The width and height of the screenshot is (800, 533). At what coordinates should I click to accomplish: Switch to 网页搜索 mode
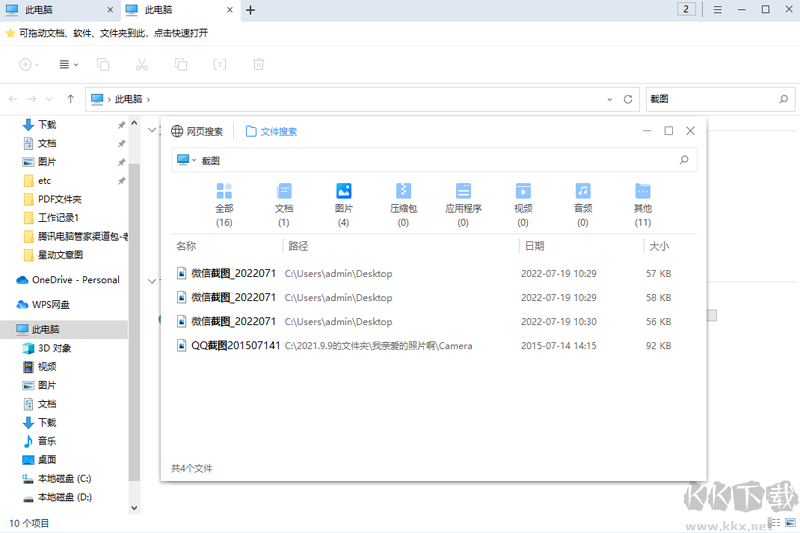click(x=197, y=132)
